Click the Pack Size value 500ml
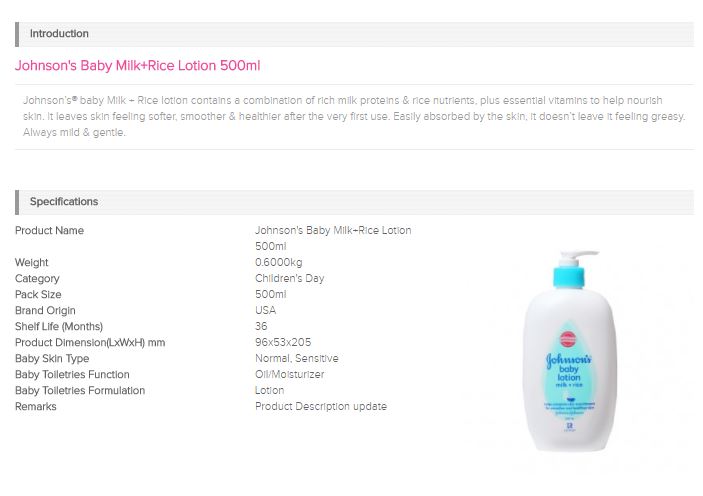This screenshot has width=703, height=496. click(x=270, y=295)
